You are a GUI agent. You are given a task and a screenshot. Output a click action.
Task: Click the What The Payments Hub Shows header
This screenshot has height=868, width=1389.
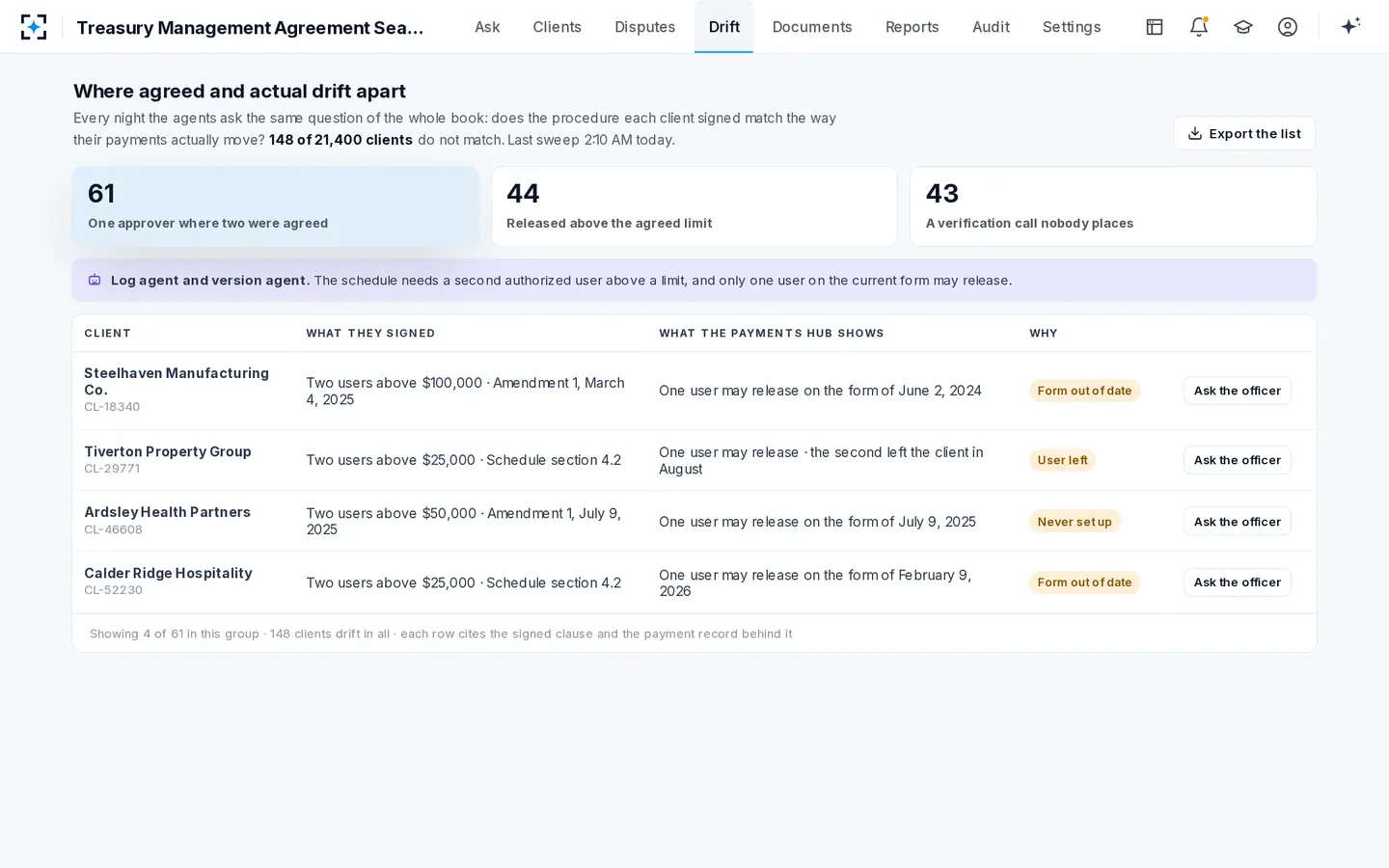(772, 334)
